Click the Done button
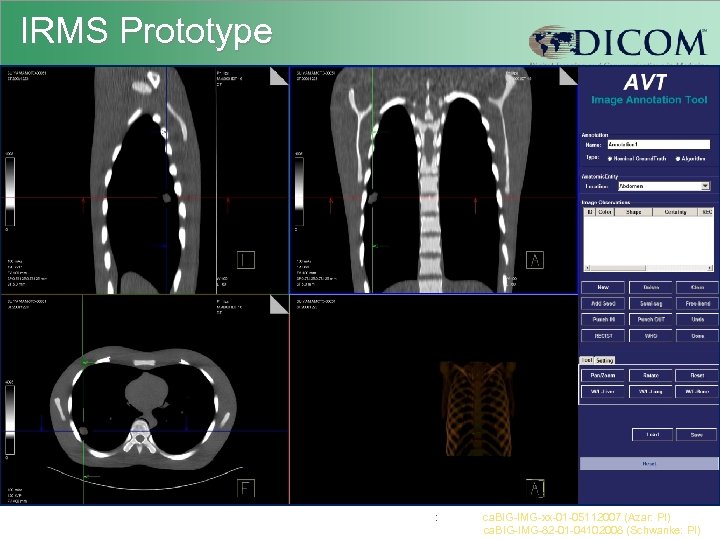This screenshot has width=720, height=540. click(x=698, y=336)
